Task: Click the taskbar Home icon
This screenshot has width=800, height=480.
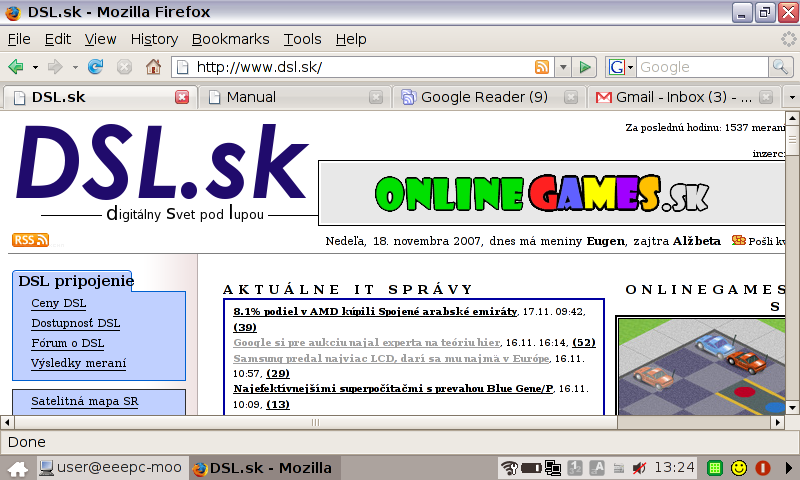Action: (17, 468)
